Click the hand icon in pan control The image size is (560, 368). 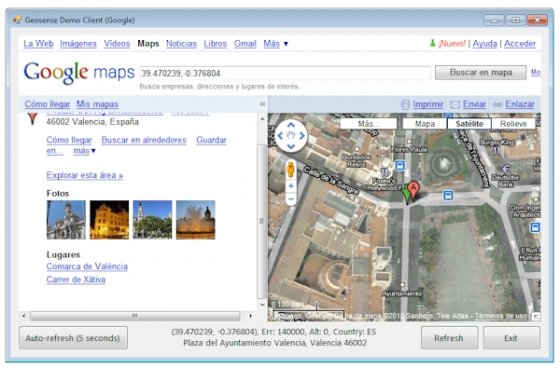point(291,136)
